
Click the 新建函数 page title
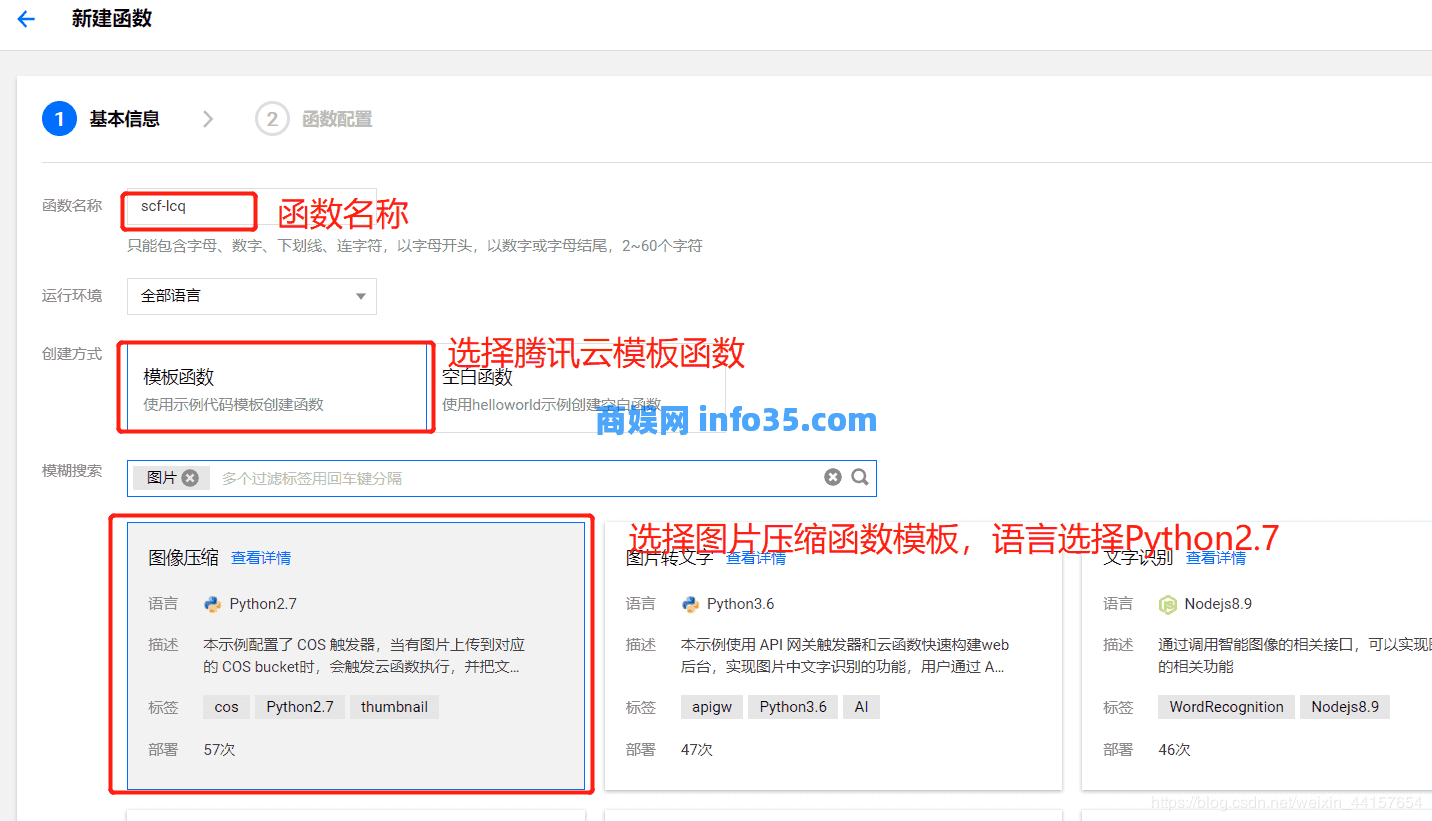112,19
